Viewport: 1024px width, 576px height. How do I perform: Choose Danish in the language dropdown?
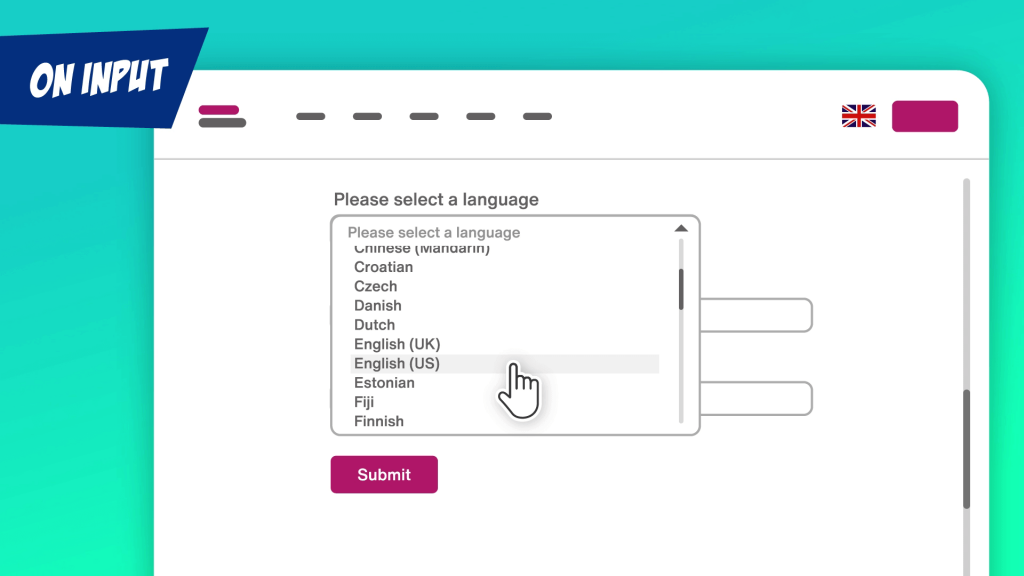tap(377, 306)
